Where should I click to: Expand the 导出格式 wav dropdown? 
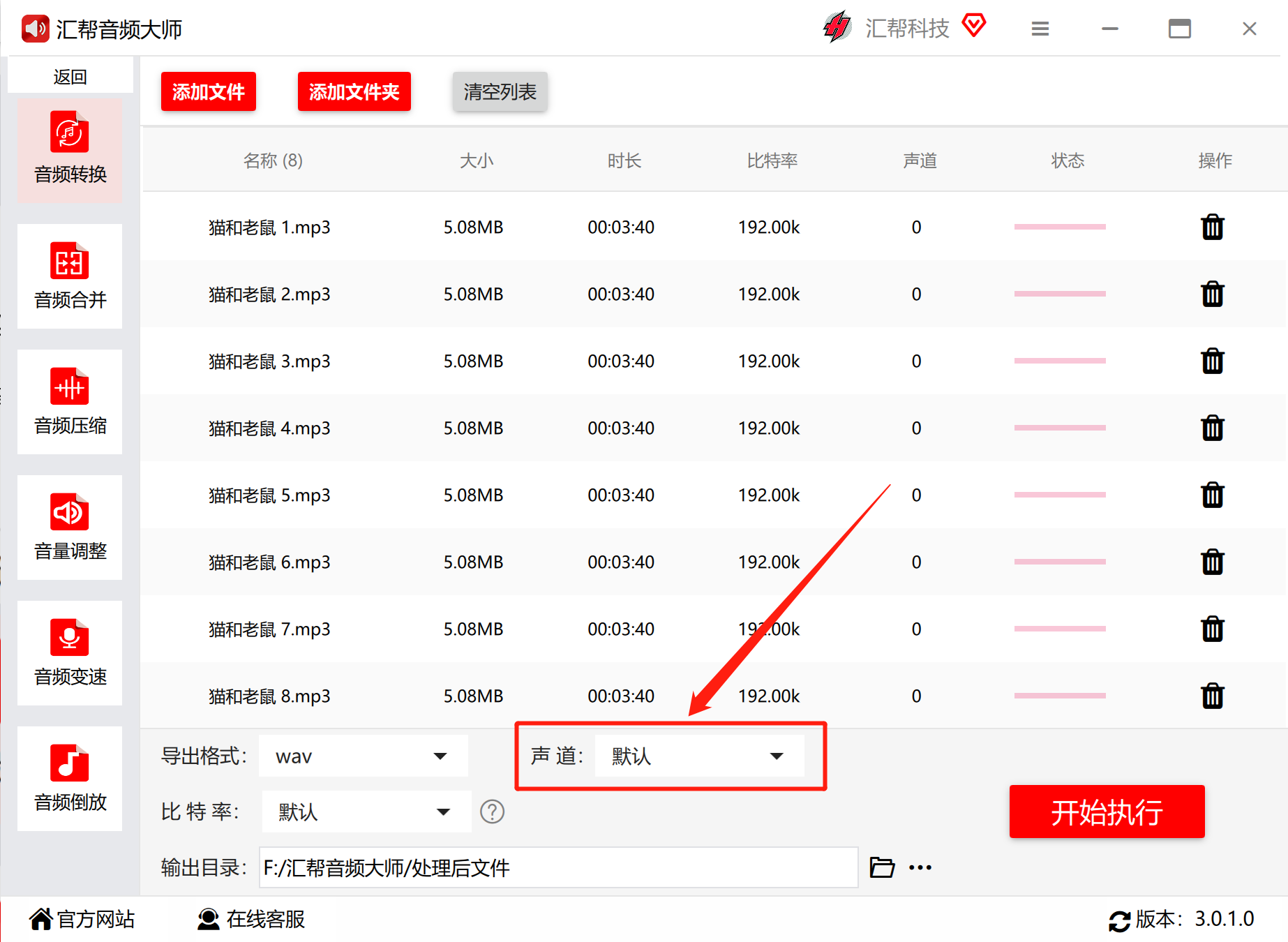tap(363, 756)
